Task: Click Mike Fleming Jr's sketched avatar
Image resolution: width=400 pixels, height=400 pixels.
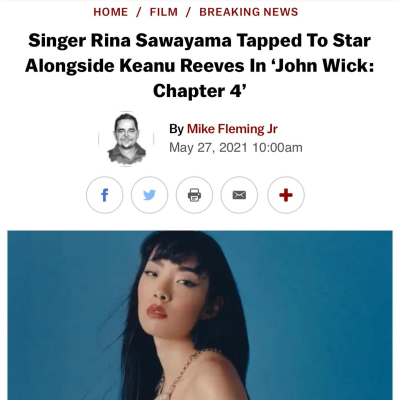Action: pyautogui.click(x=126, y=138)
